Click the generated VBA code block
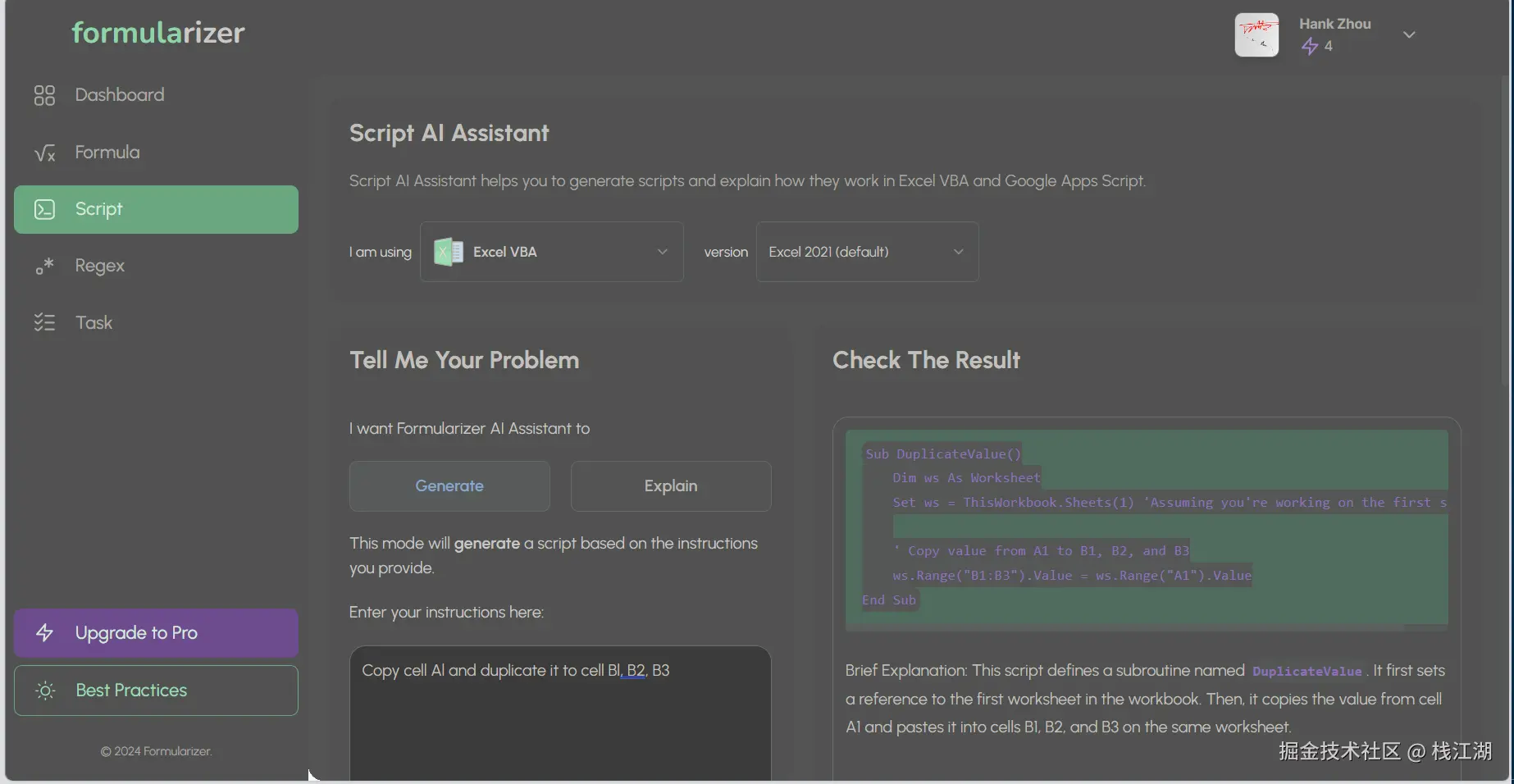Image resolution: width=1514 pixels, height=784 pixels. [x=1147, y=530]
